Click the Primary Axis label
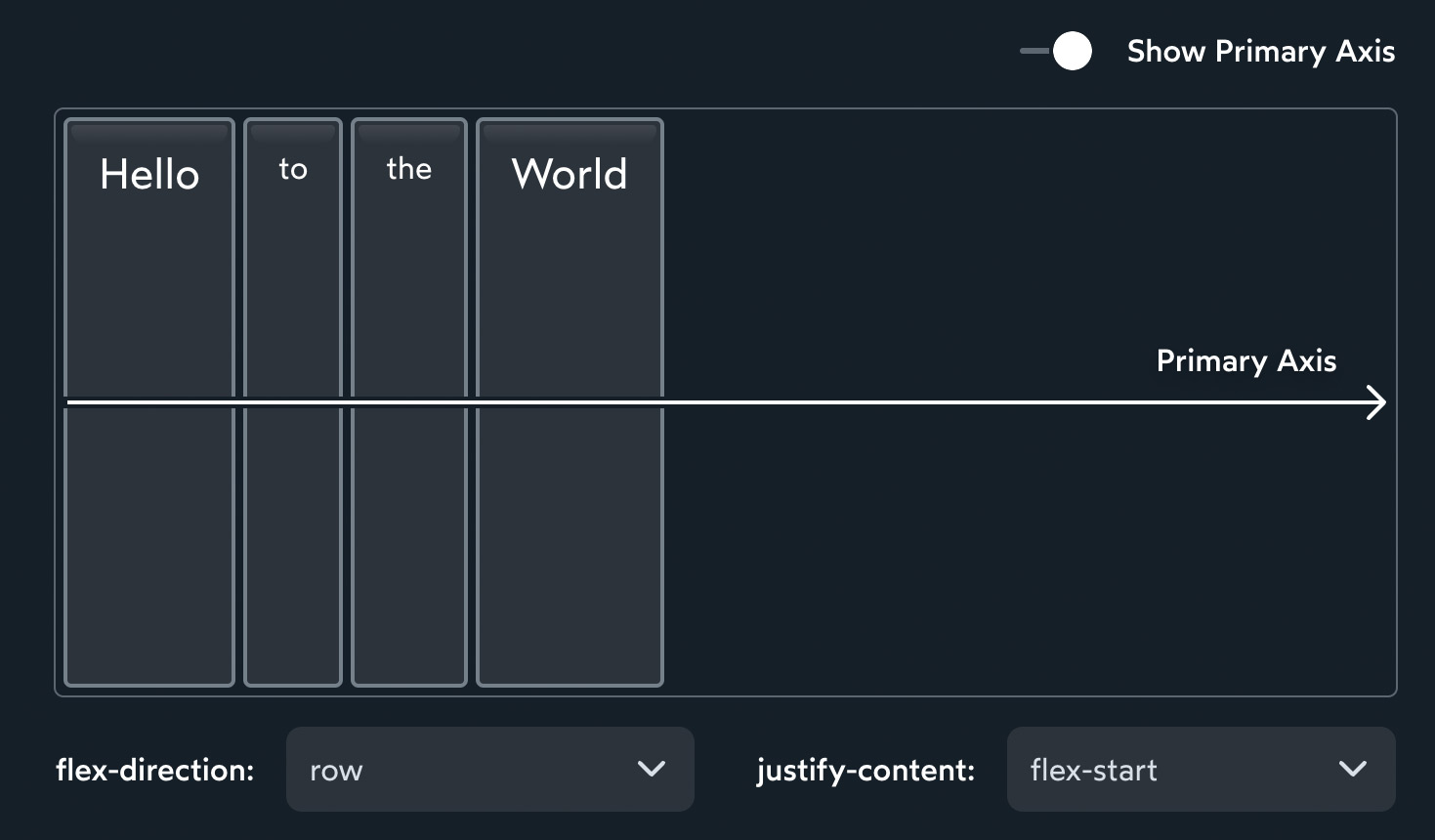The height and width of the screenshot is (840, 1435). 1245,360
